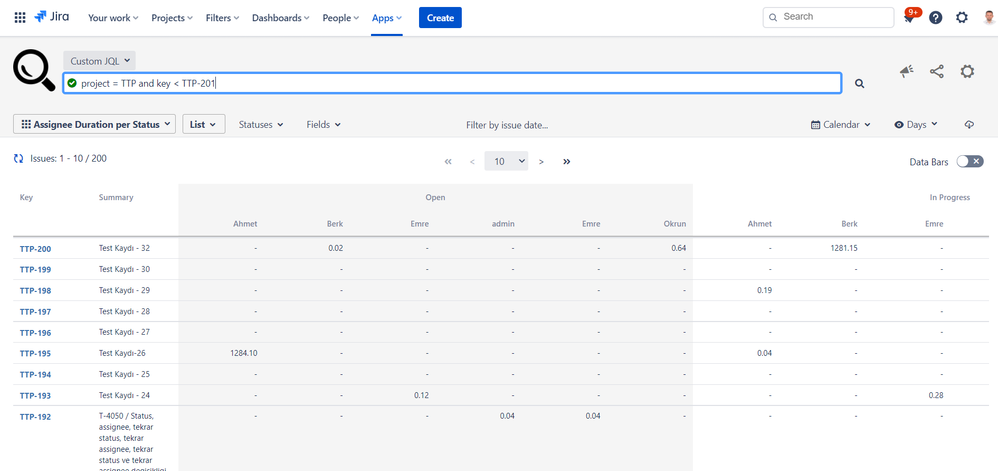Image resolution: width=998 pixels, height=471 pixels.
Task: Expand the Fields dropdown
Action: tap(323, 125)
